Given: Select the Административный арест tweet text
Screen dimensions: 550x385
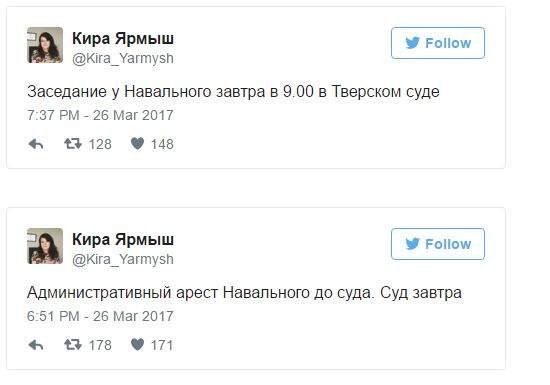Looking at the screenshot, I should [x=244, y=293].
